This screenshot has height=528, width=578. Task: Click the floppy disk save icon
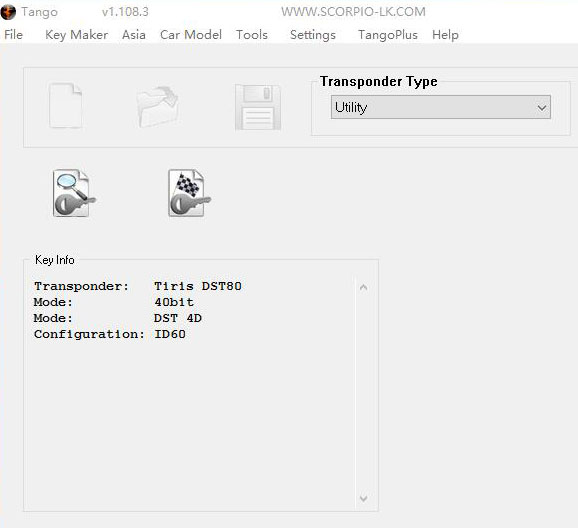click(x=258, y=107)
